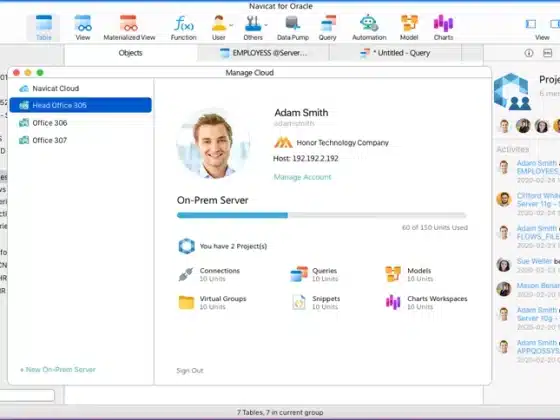560x420 pixels.
Task: Close the Manage Cloud window
Action: click(x=16, y=72)
